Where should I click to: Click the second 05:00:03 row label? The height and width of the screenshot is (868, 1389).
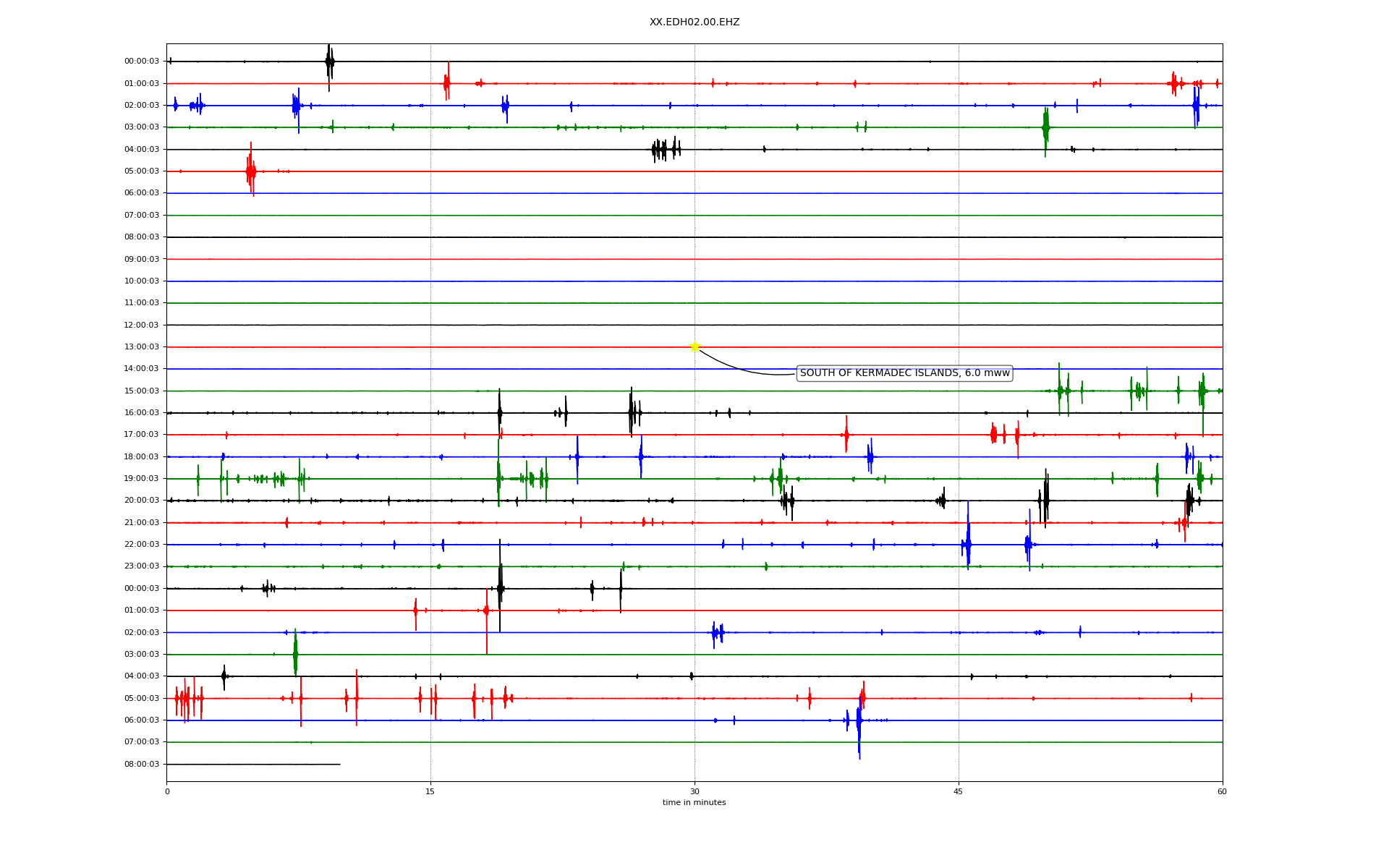point(142,699)
